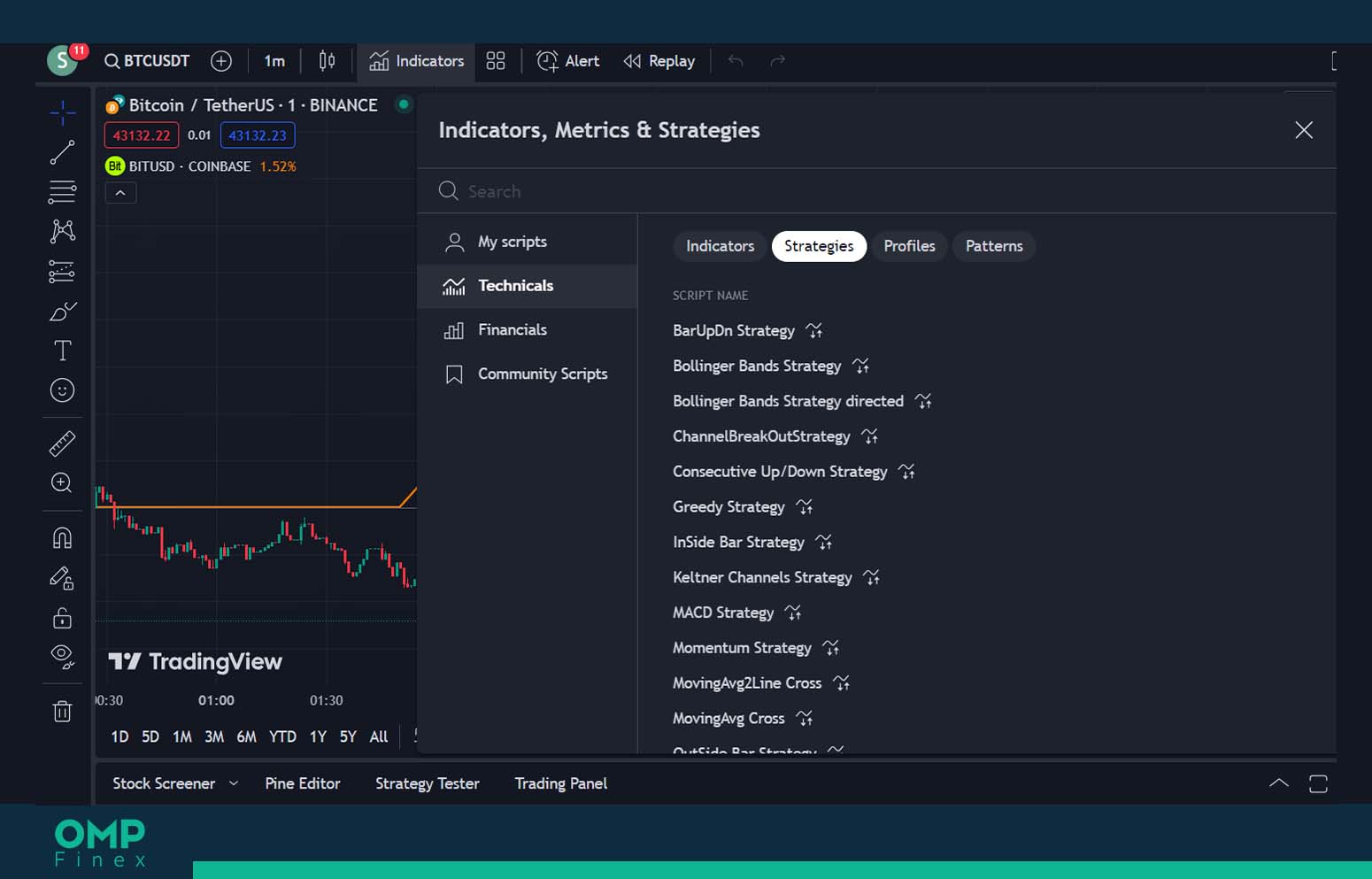The width and height of the screenshot is (1372, 879).
Task: Select the Text annotation tool
Action: coord(62,351)
